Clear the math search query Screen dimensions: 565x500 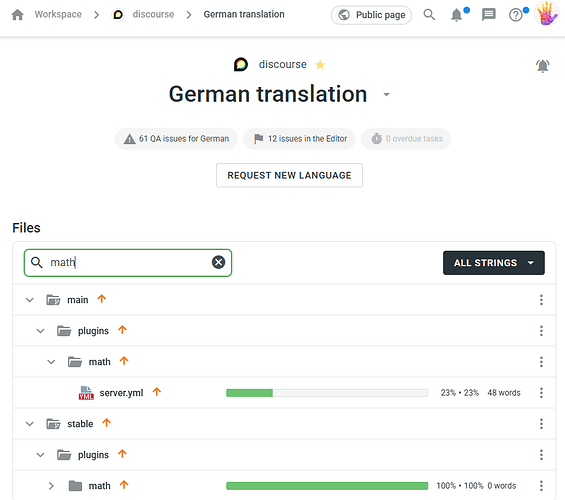tap(218, 262)
